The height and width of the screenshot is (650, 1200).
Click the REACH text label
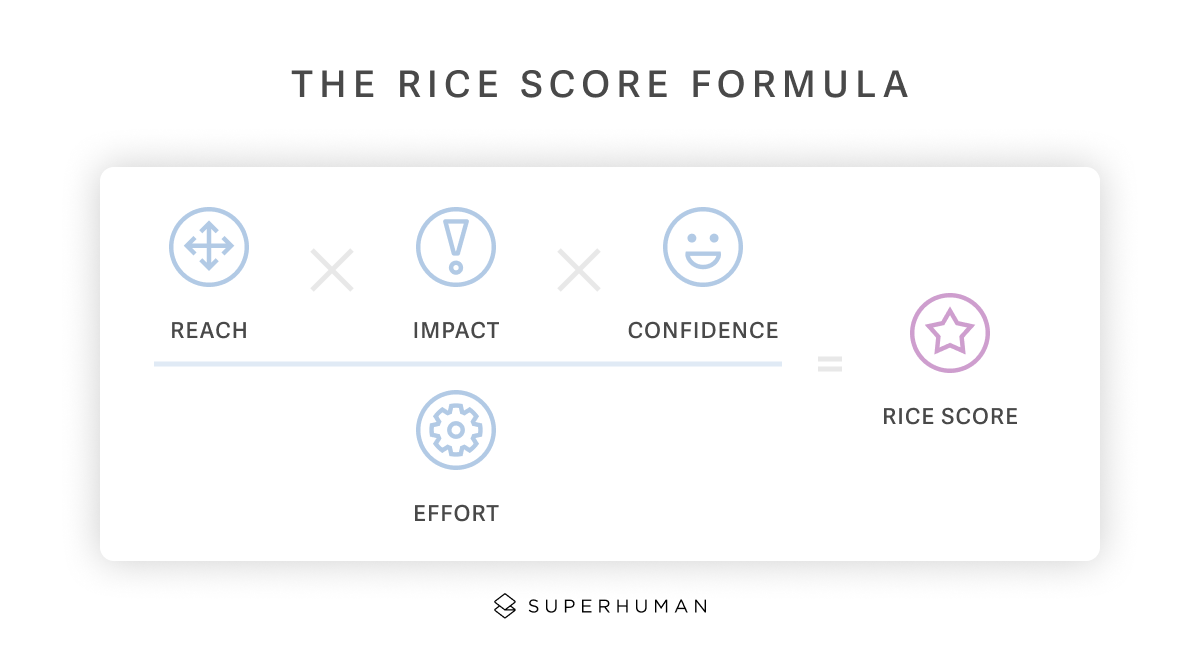(209, 331)
